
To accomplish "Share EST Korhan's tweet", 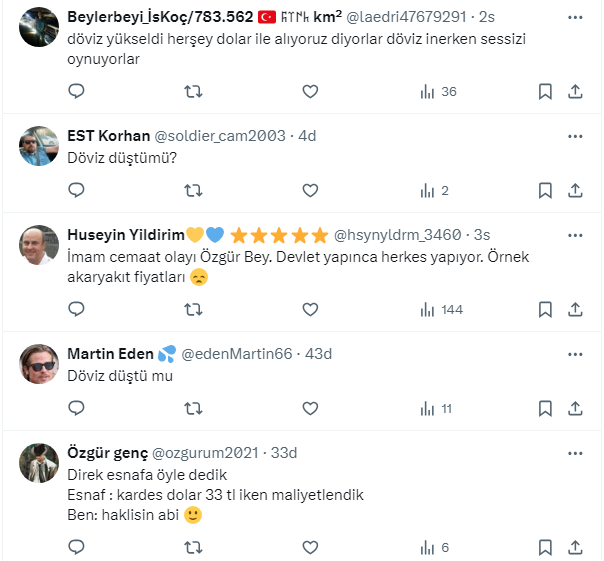I will (x=575, y=190).
